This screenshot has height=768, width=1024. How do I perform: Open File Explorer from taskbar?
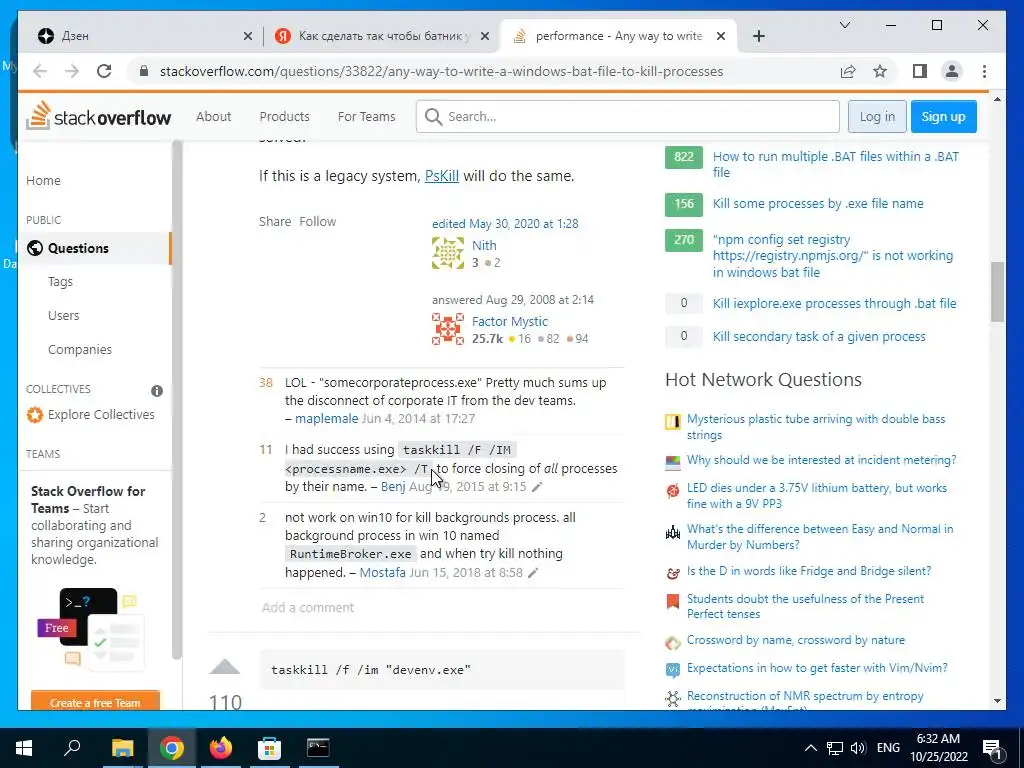[122, 748]
